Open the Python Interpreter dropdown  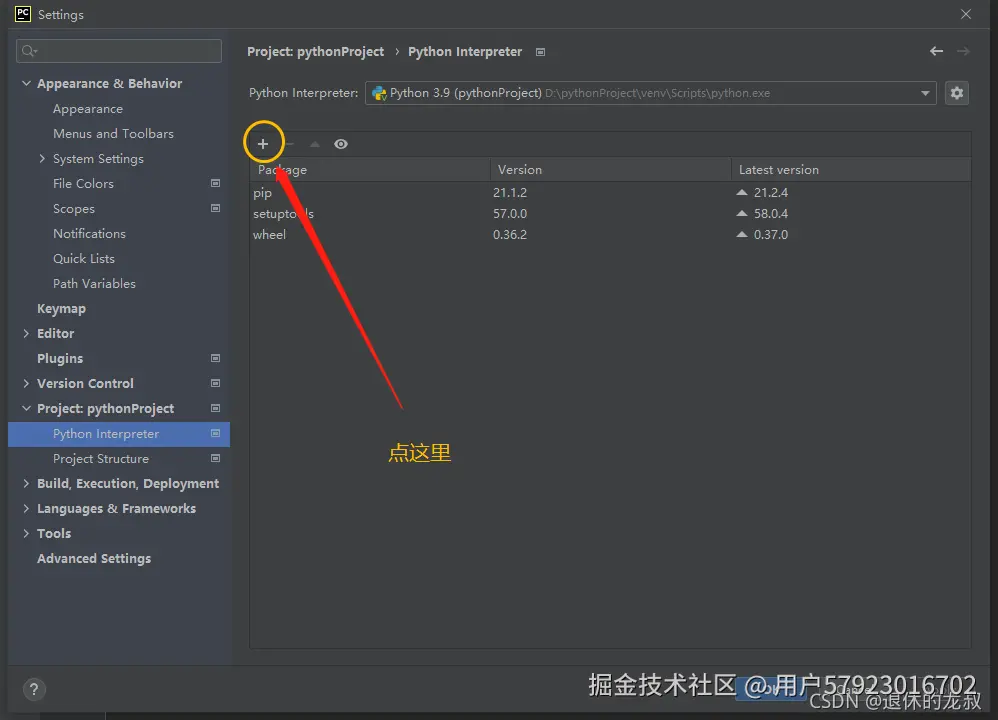(650, 93)
